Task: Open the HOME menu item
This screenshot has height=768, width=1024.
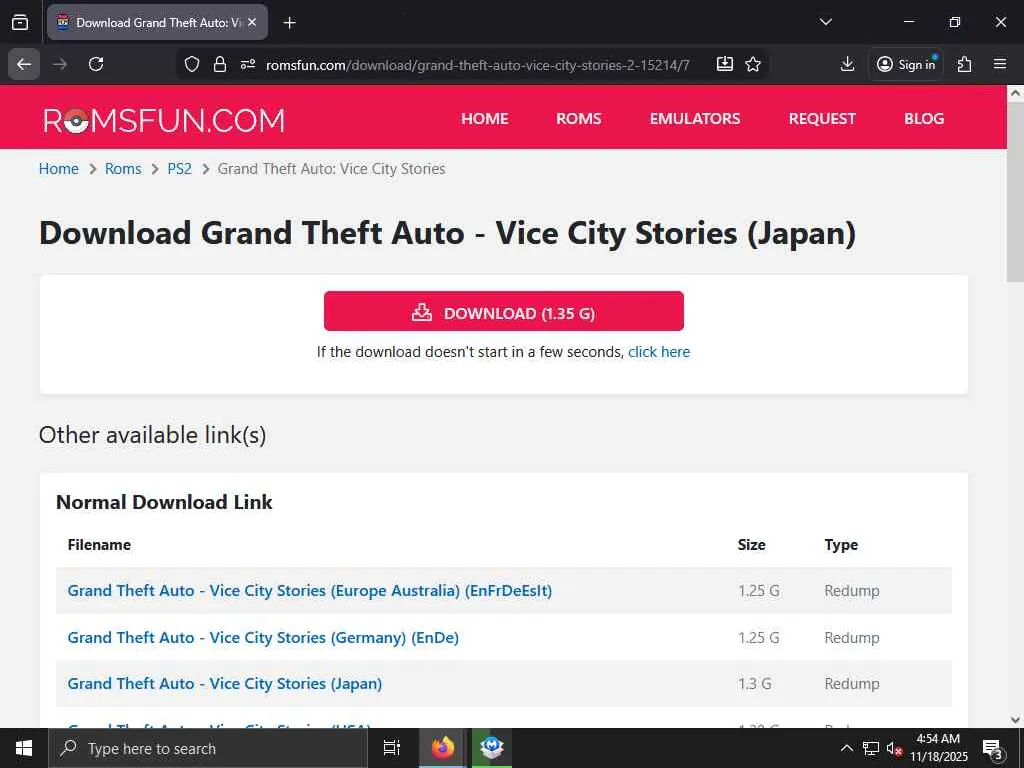Action: (x=485, y=118)
